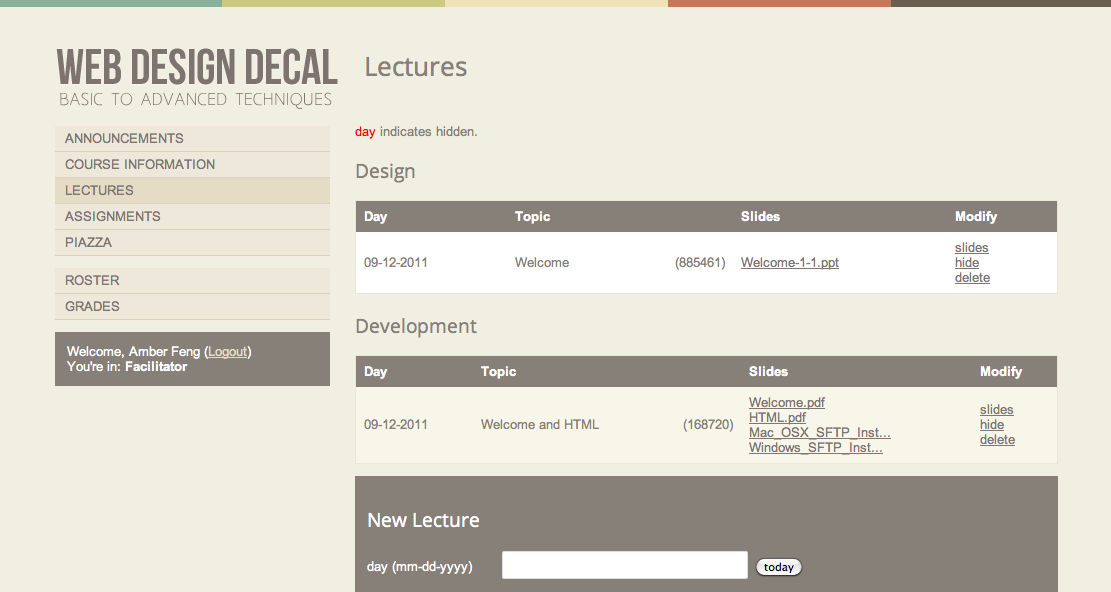The image size is (1111, 592).
Task: Click the Topic header in Design table
Action: click(x=533, y=217)
